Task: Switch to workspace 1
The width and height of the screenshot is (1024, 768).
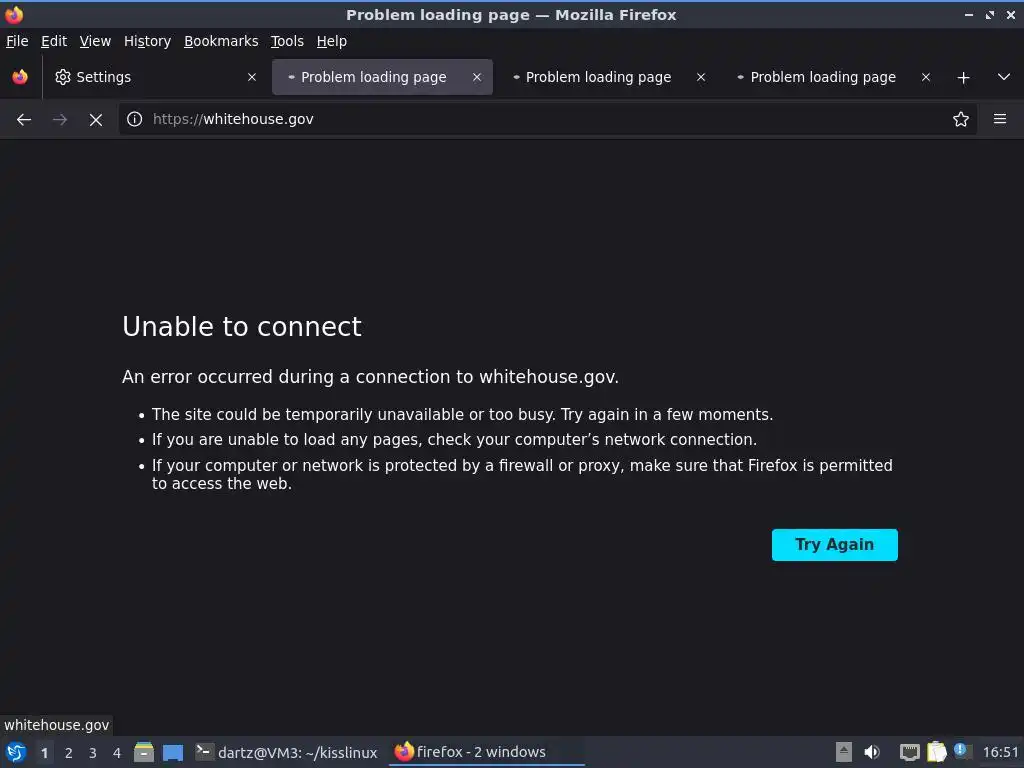Action: click(x=44, y=753)
